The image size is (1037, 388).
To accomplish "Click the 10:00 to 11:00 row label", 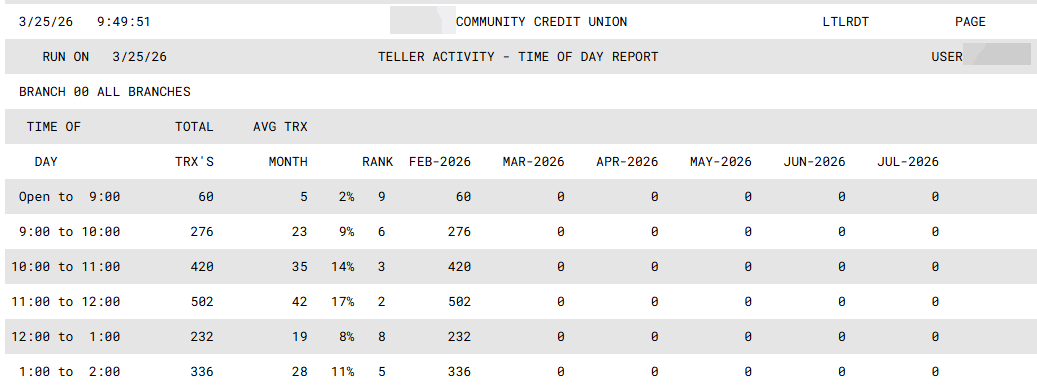I will click(65, 267).
